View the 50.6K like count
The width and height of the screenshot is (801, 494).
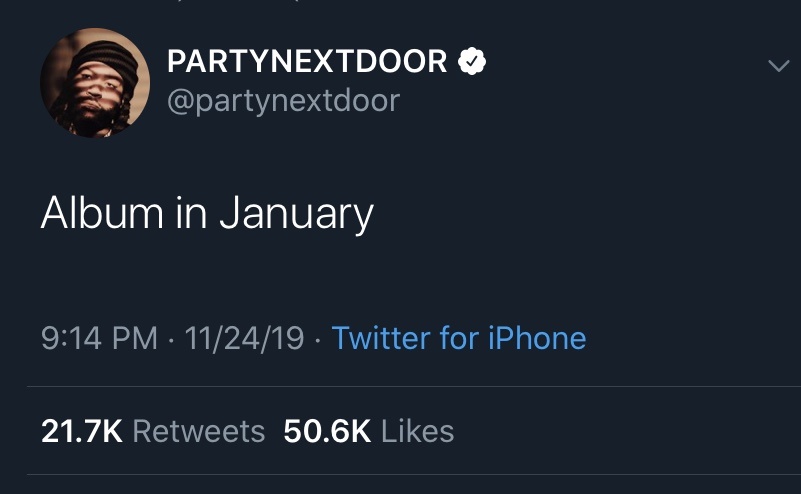point(327,431)
